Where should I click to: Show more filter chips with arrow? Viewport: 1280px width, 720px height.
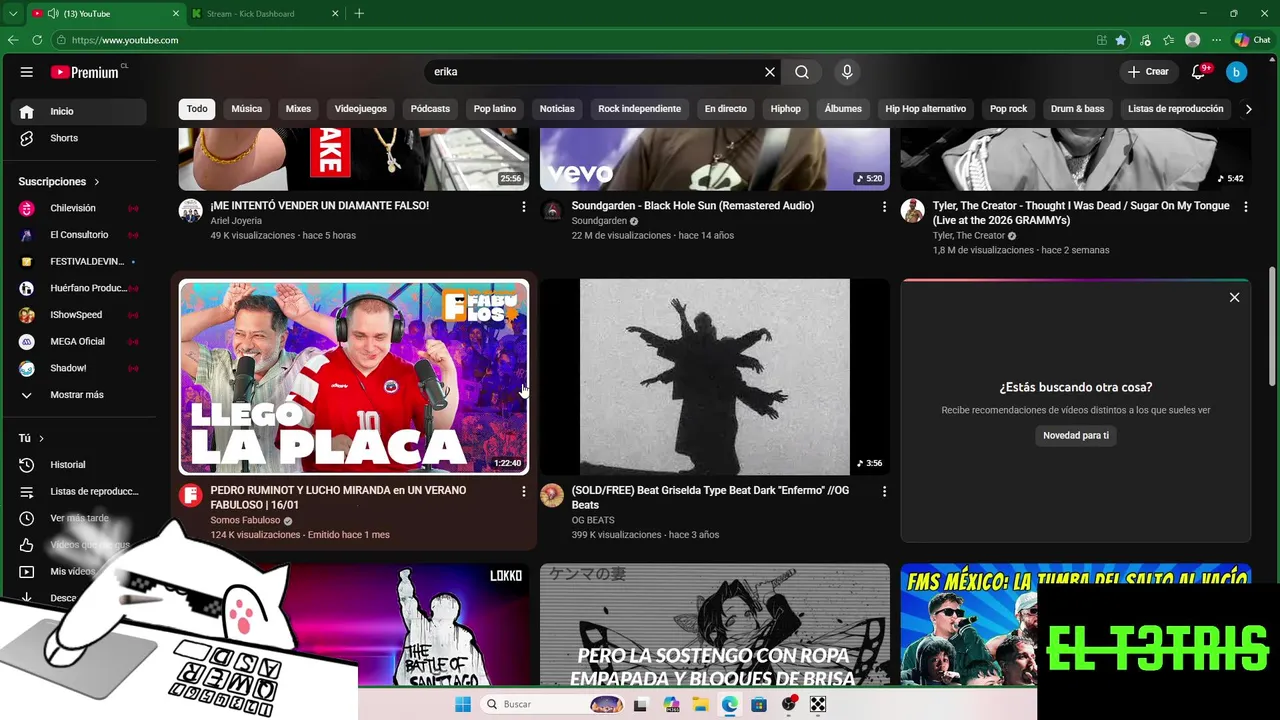[1248, 109]
